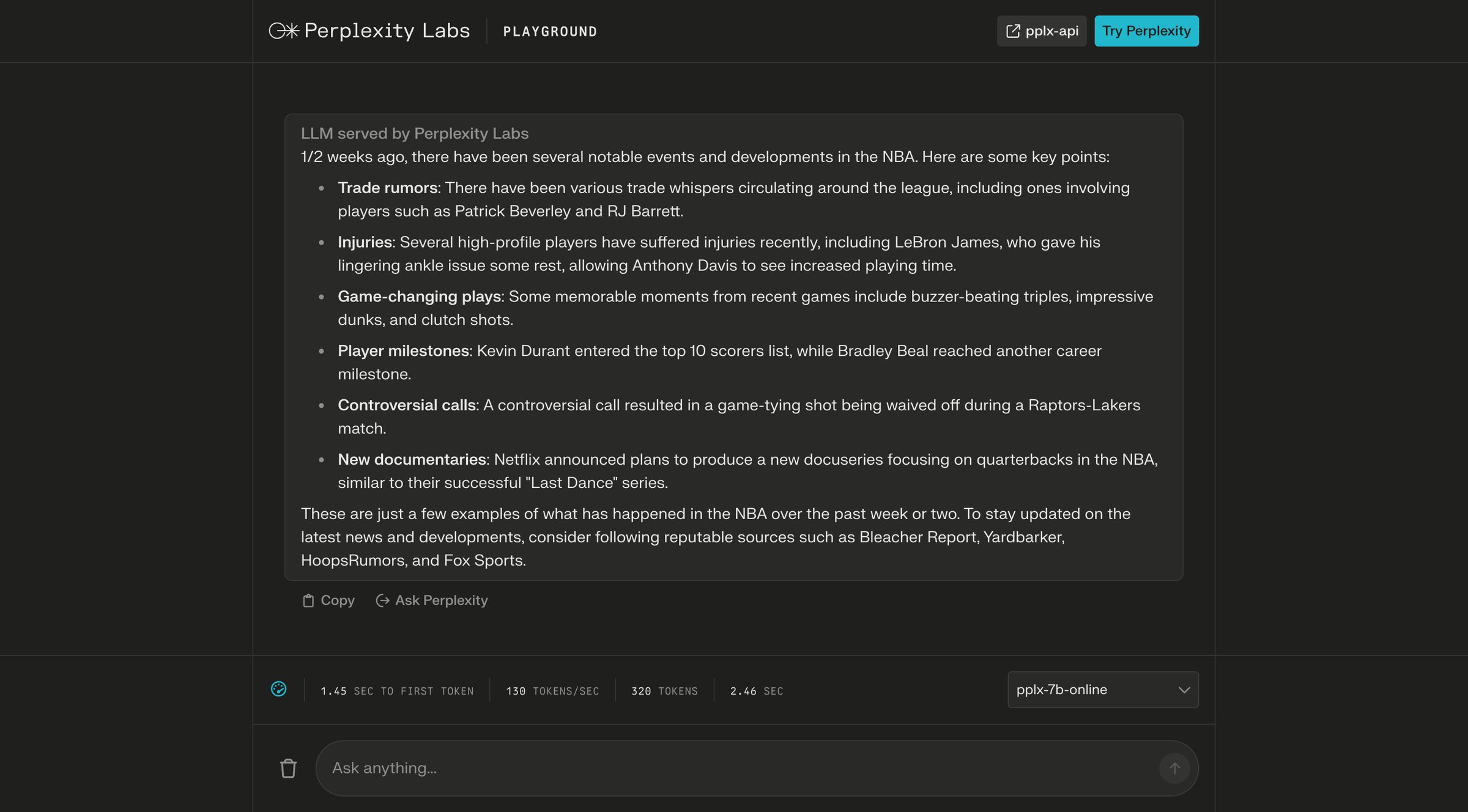This screenshot has width=1468, height=812.
Task: Click the 'Trade rumors' bold heading
Action: pos(387,188)
